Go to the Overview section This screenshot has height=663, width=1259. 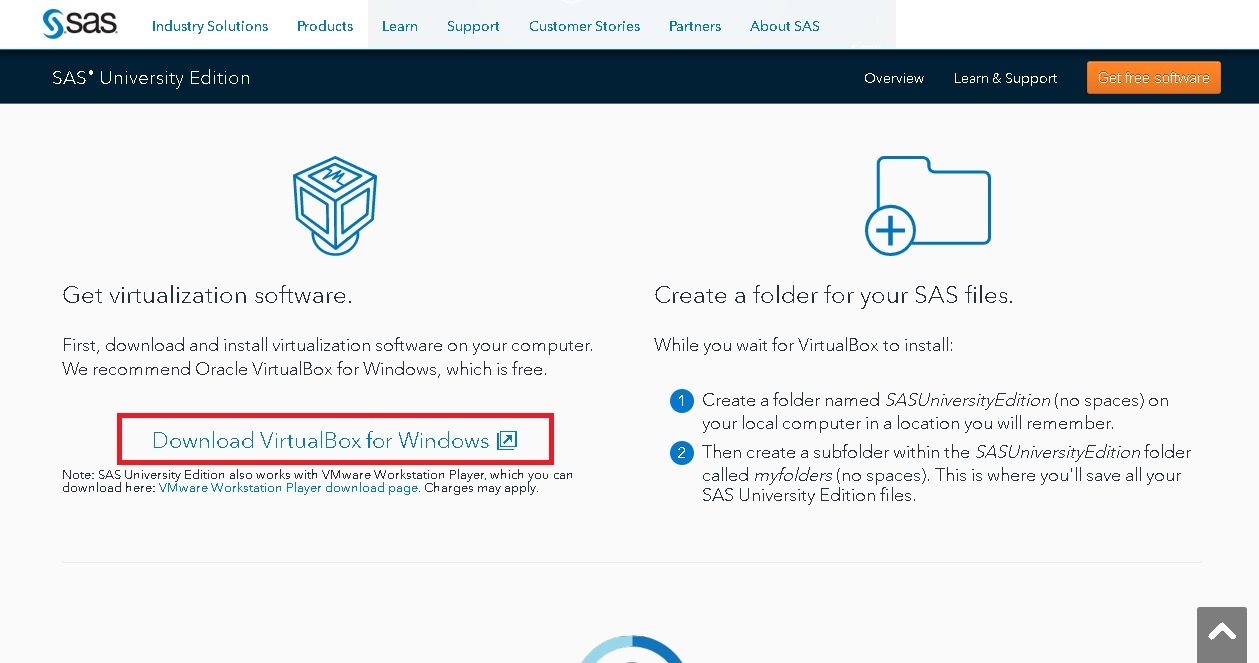pos(894,78)
